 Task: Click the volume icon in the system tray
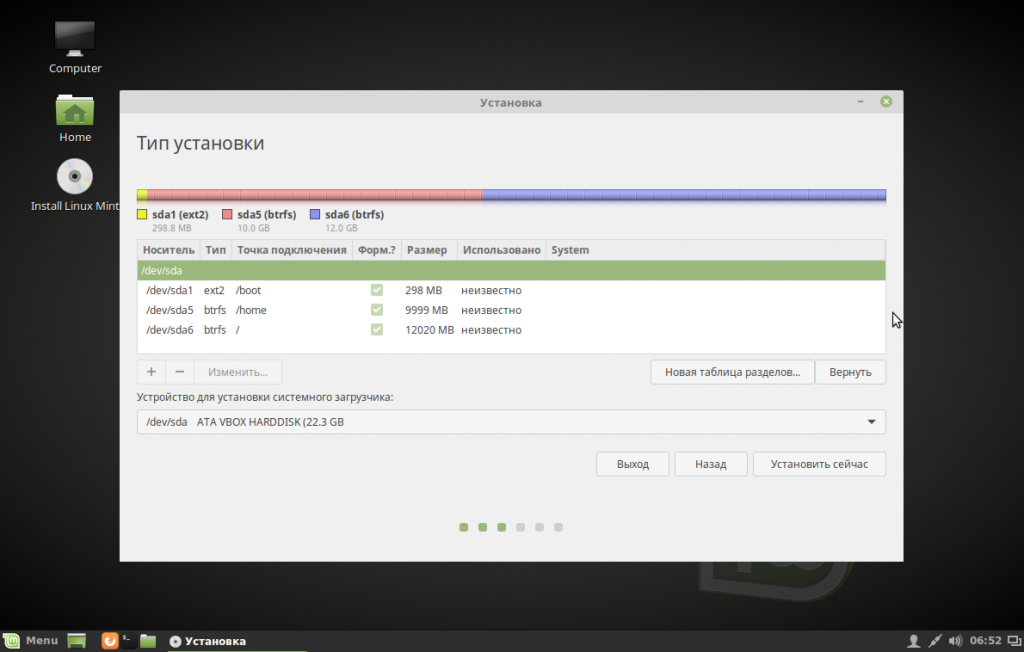click(x=953, y=640)
